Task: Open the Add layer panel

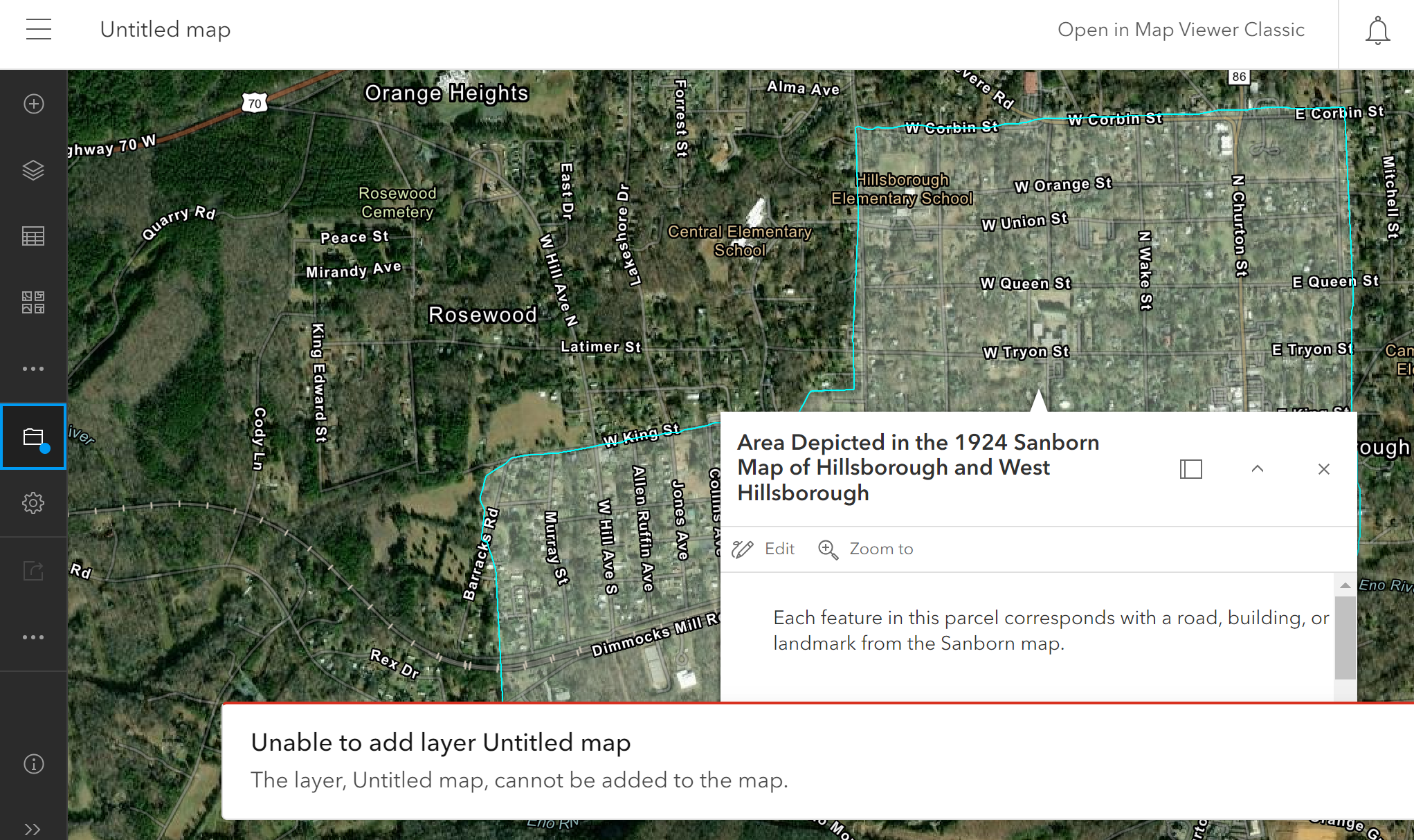Action: click(33, 104)
